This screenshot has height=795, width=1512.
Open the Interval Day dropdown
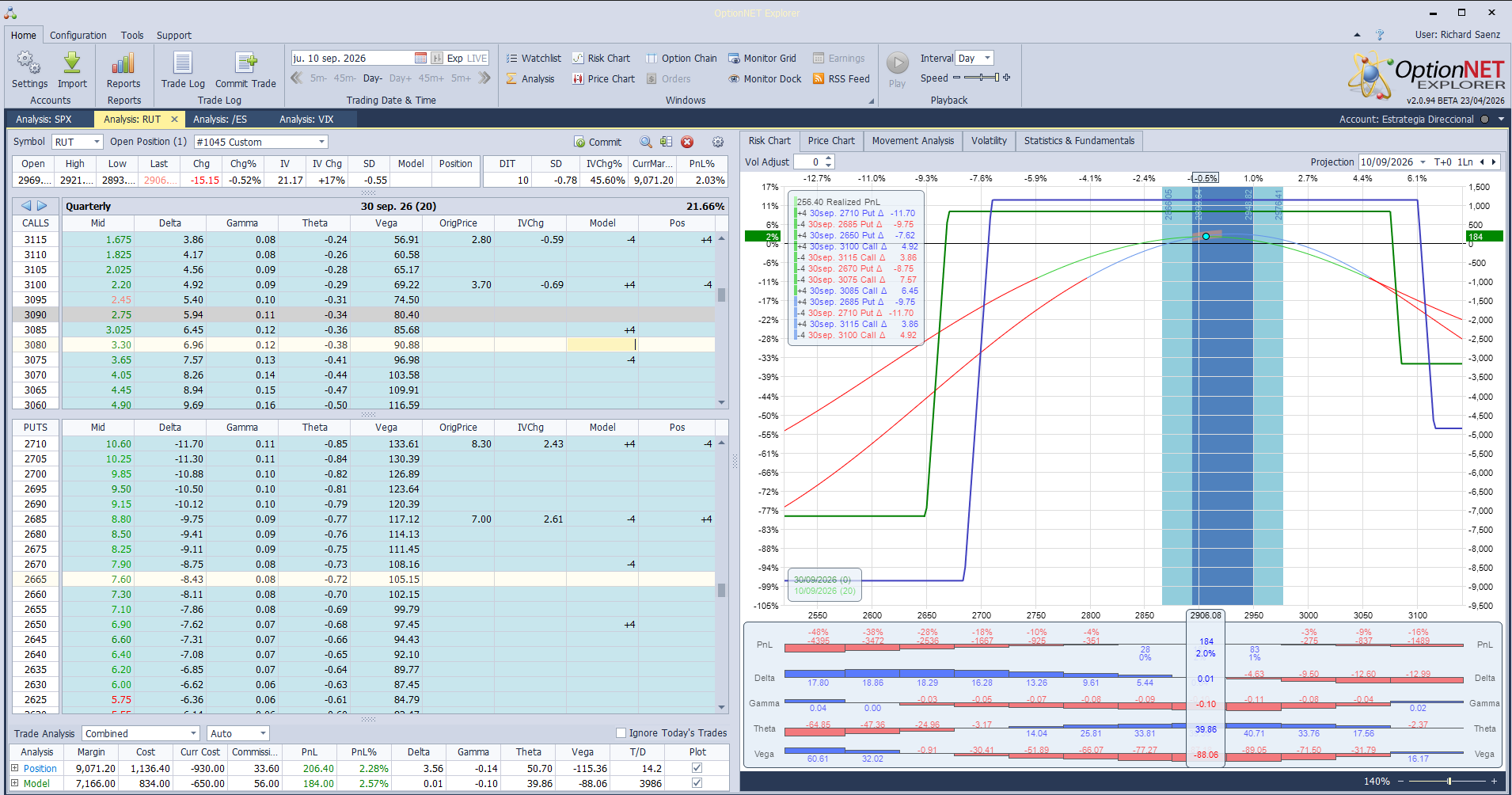coord(987,58)
